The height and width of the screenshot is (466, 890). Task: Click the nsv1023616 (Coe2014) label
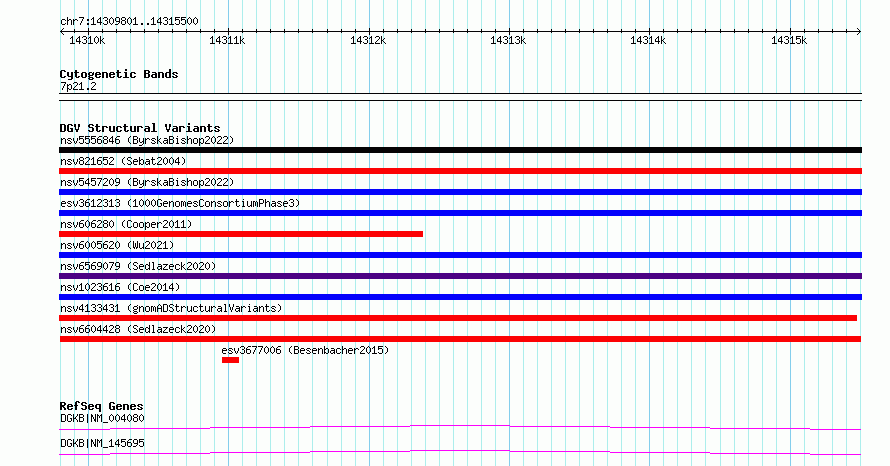coord(120,287)
